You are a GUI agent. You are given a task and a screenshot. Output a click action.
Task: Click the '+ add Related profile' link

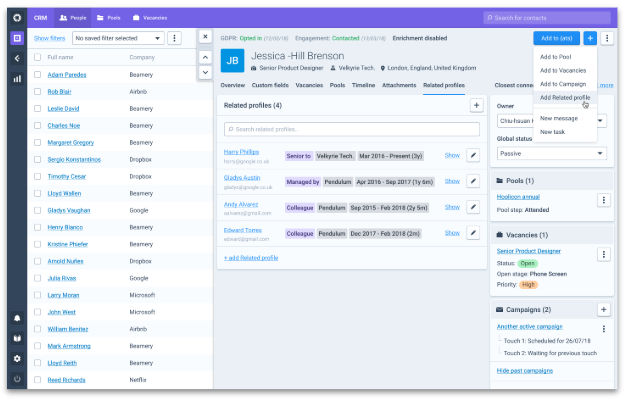click(x=251, y=257)
